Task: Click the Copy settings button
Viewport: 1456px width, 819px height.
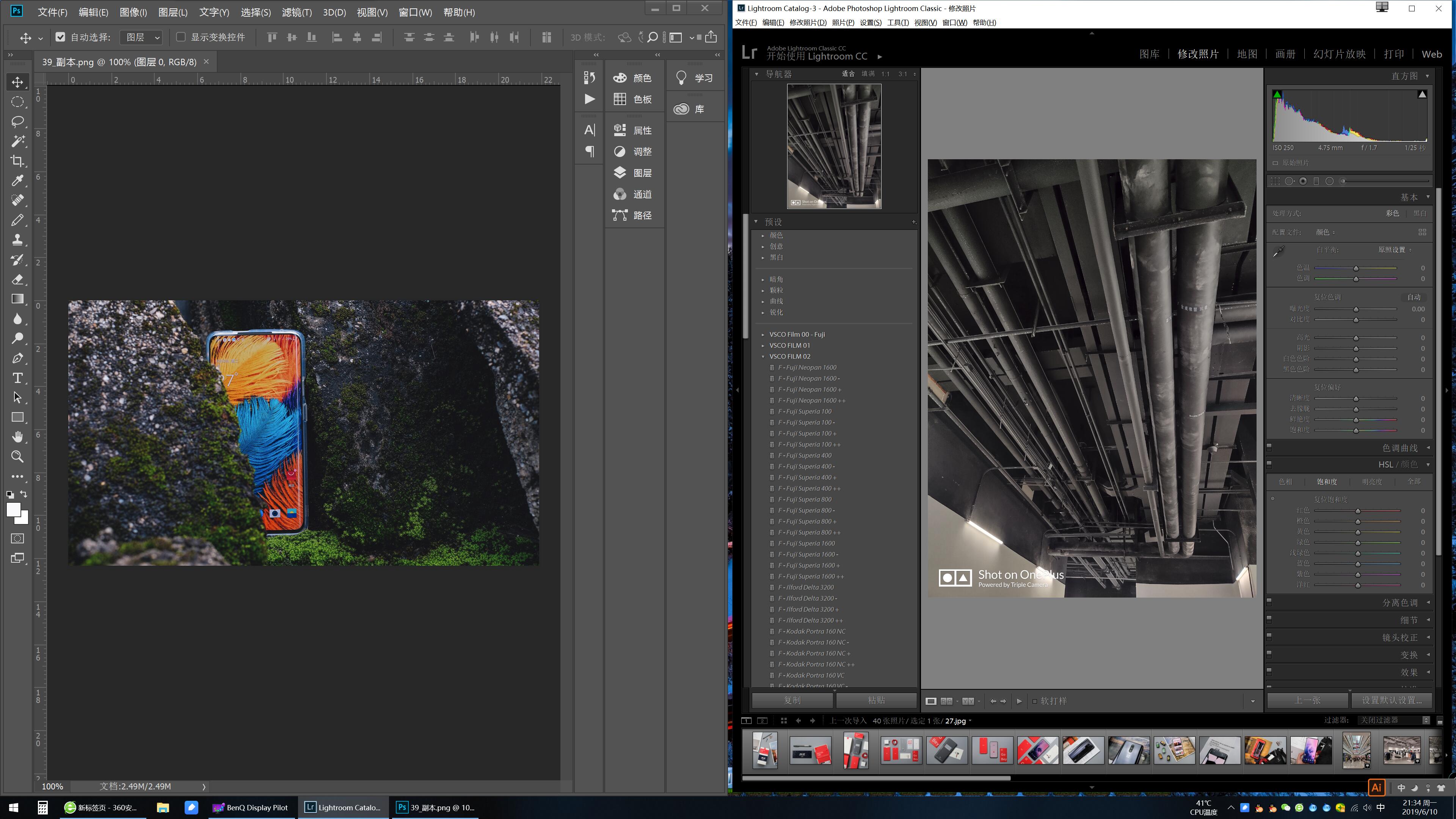Action: pyautogui.click(x=792, y=700)
